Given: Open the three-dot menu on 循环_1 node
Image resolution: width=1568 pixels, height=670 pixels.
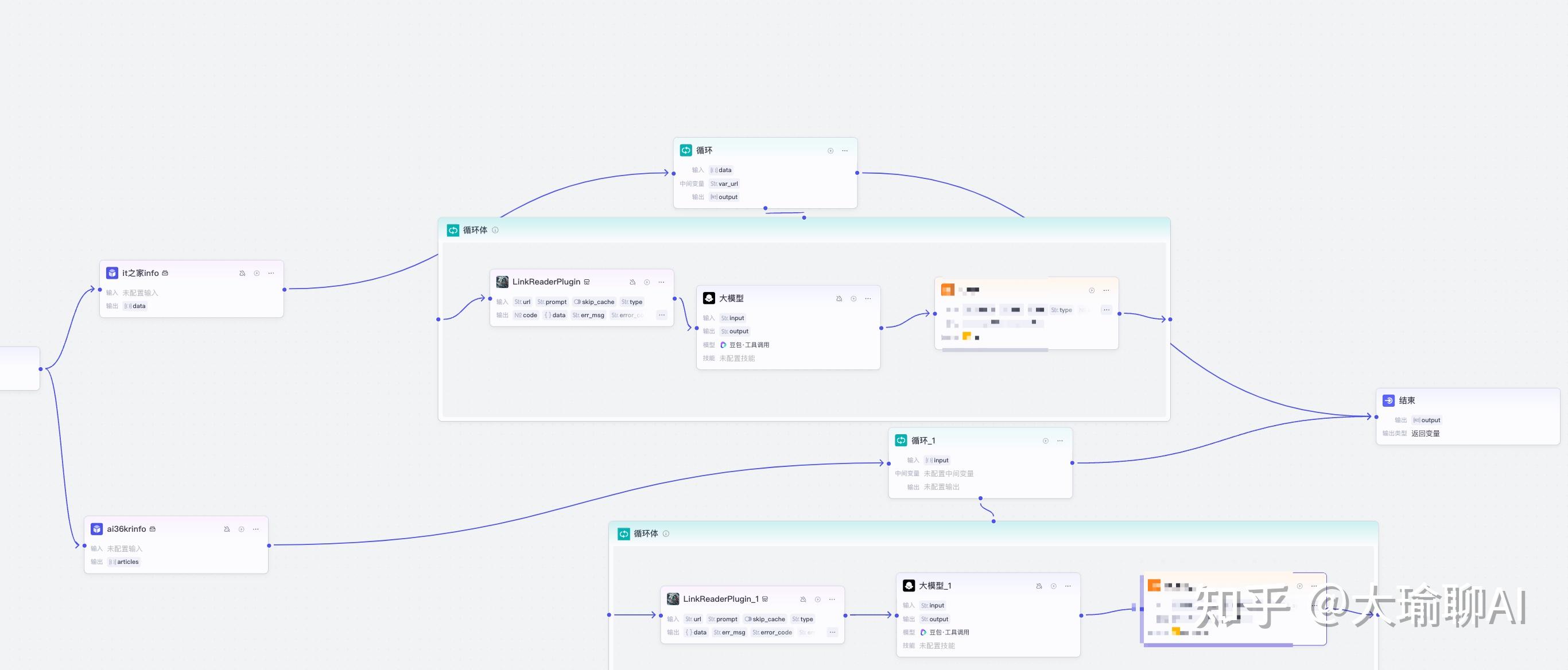Looking at the screenshot, I should 1059,441.
